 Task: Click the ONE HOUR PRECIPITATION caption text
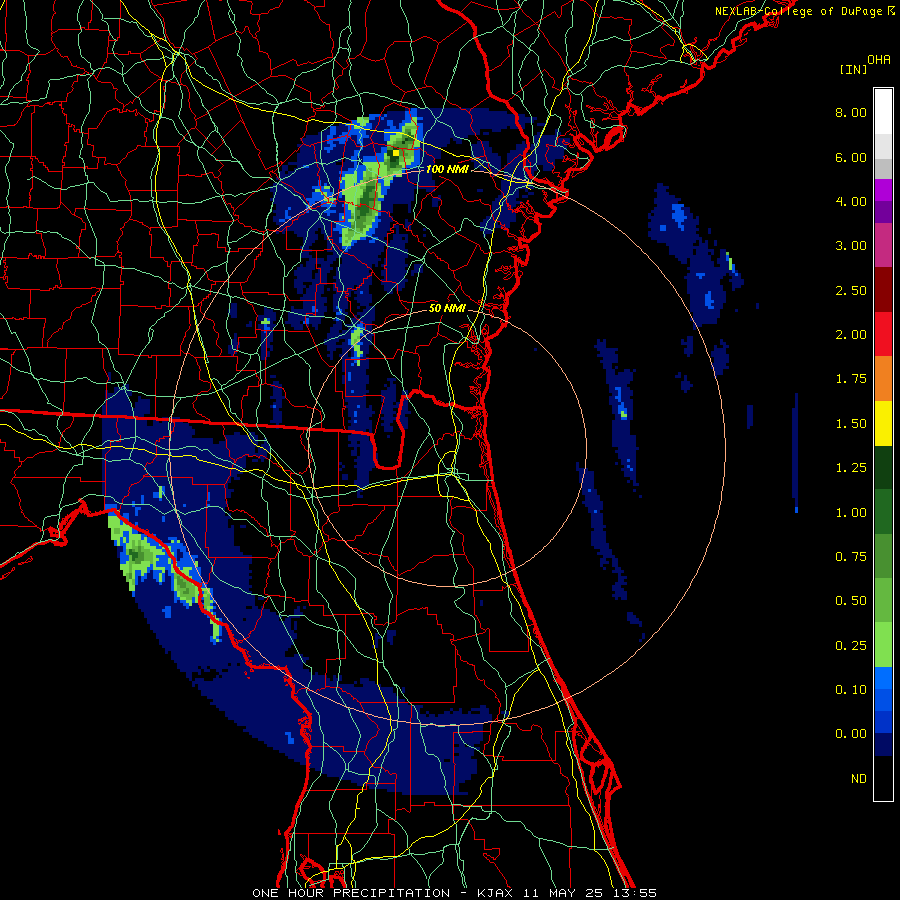point(351,893)
